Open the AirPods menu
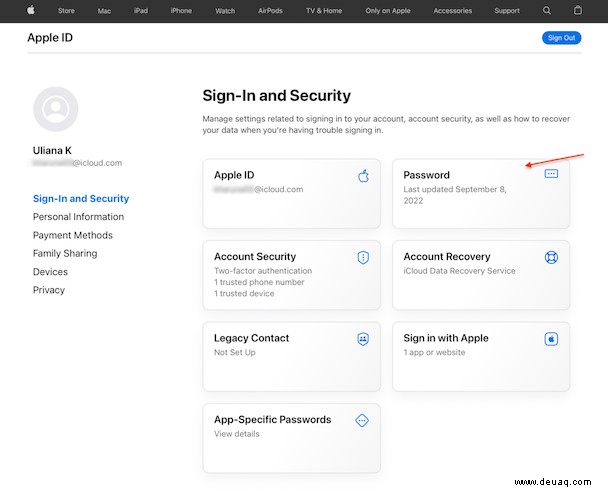608x491 pixels. [270, 11]
